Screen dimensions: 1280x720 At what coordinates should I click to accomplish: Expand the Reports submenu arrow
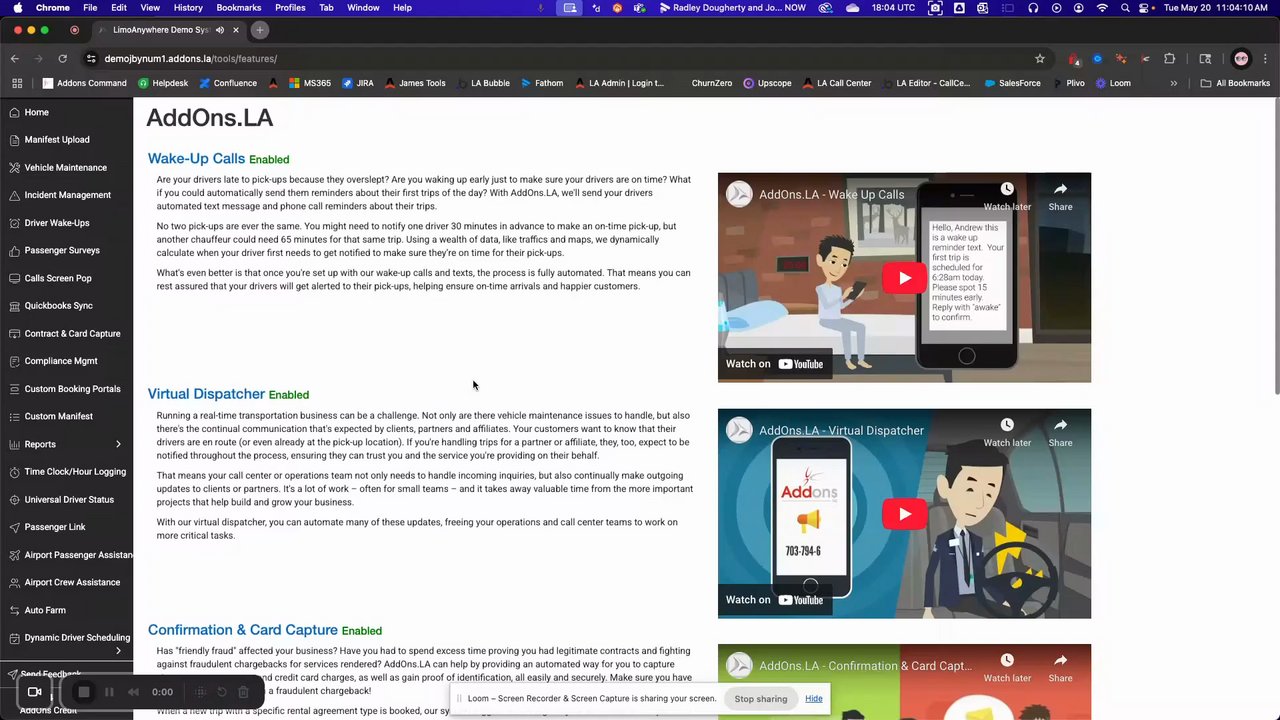point(118,444)
